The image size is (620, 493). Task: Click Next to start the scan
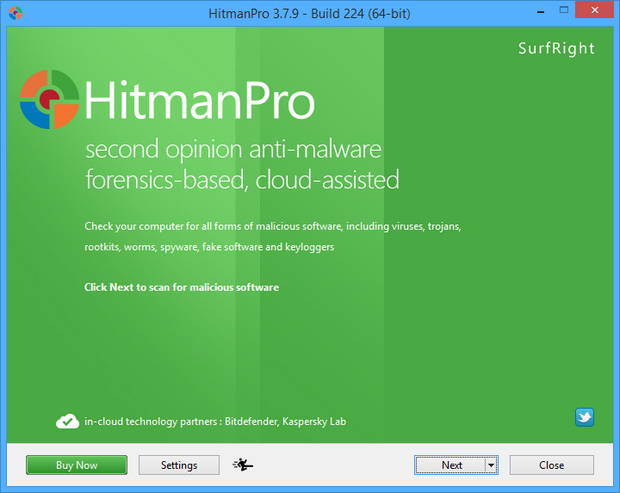[451, 465]
